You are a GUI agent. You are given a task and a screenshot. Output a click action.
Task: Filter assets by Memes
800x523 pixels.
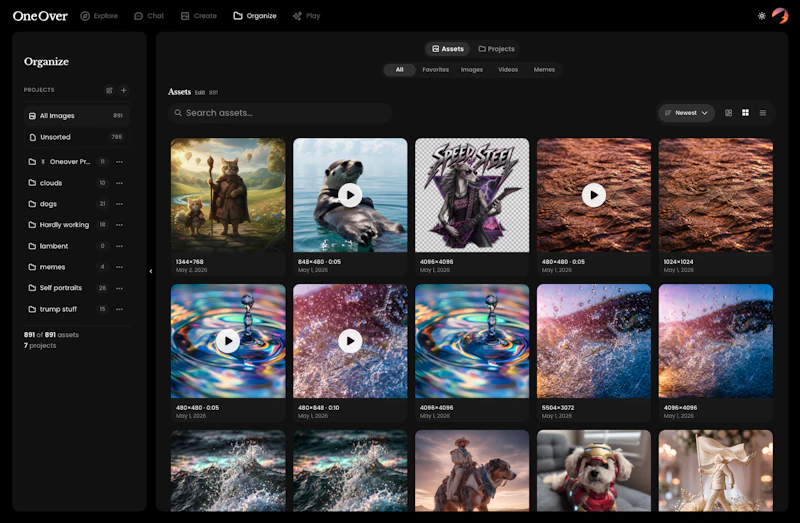click(544, 69)
